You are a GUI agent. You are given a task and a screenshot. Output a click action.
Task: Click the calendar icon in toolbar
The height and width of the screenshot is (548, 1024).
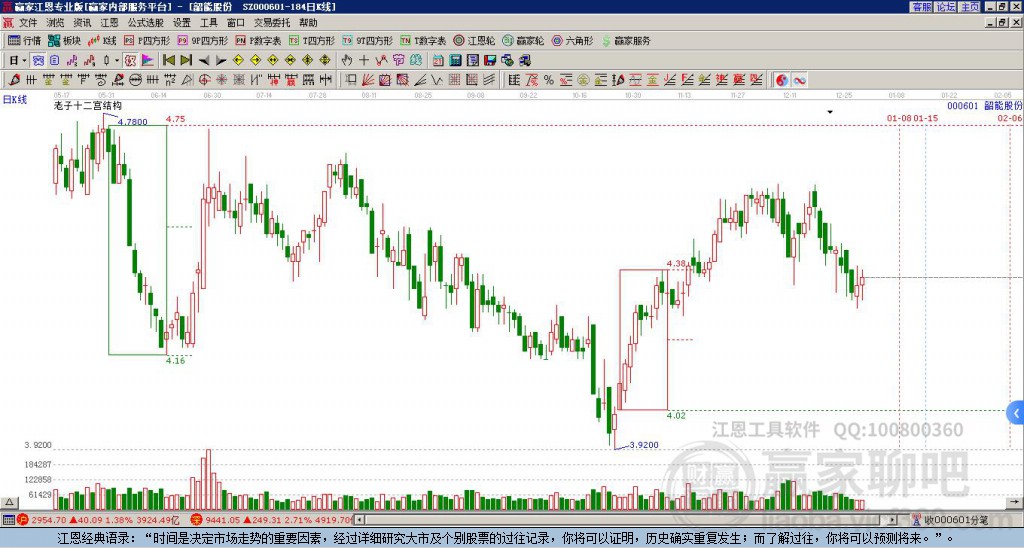438,61
